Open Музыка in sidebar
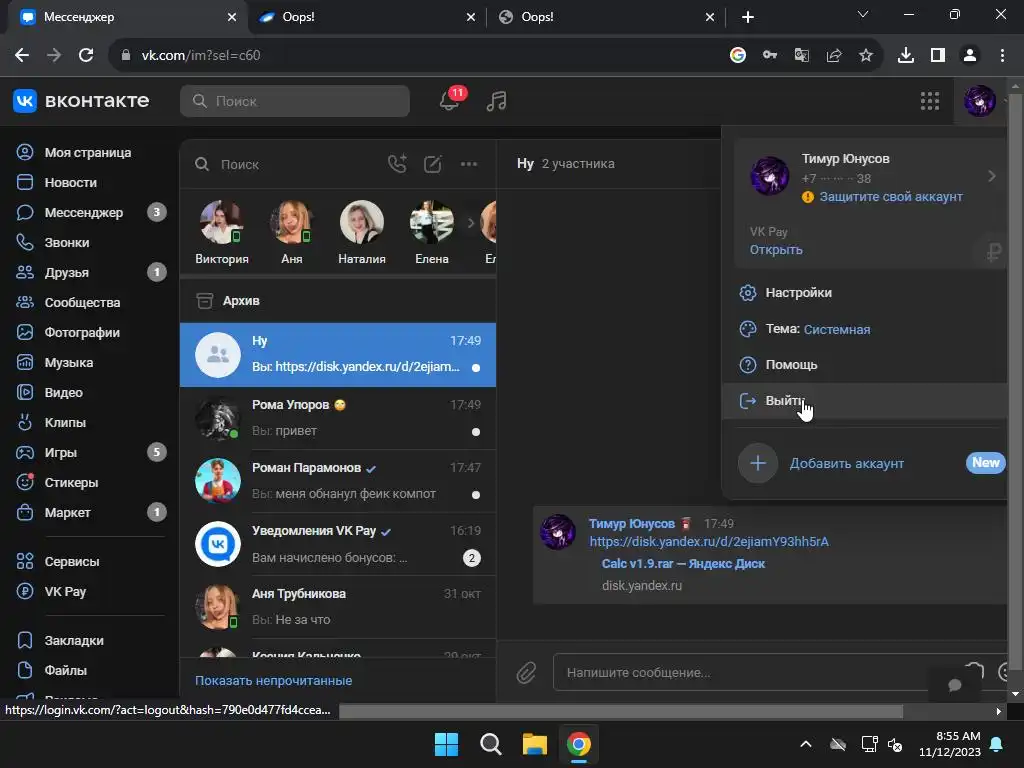1024x768 pixels. 69,362
